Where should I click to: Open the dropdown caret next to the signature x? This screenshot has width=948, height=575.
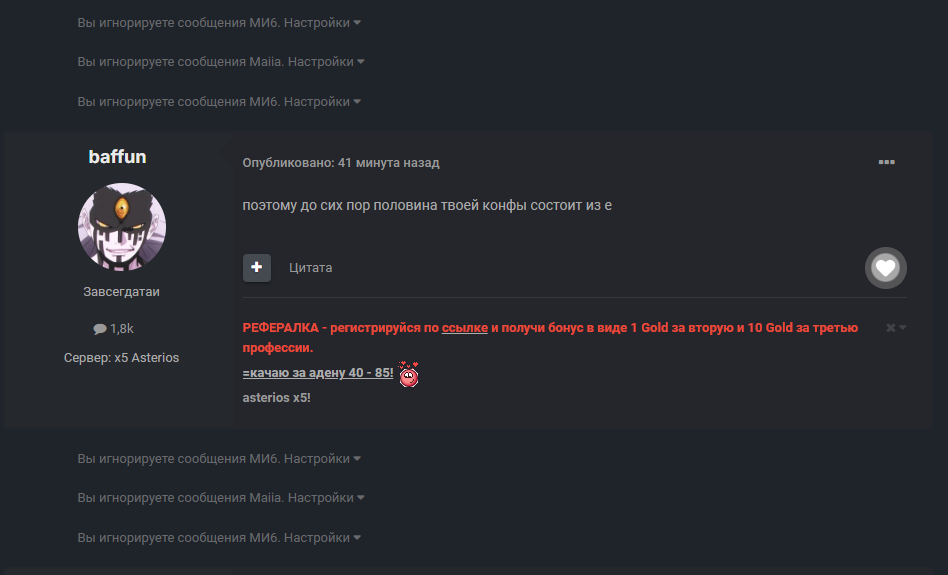[x=903, y=328]
